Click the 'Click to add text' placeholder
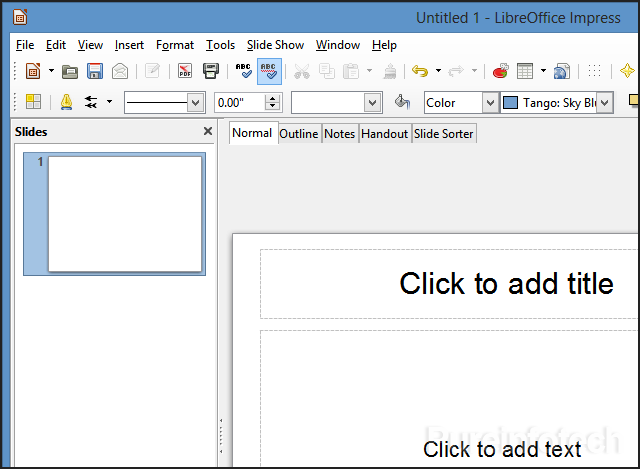Viewport: 640px width, 469px height. [502, 449]
